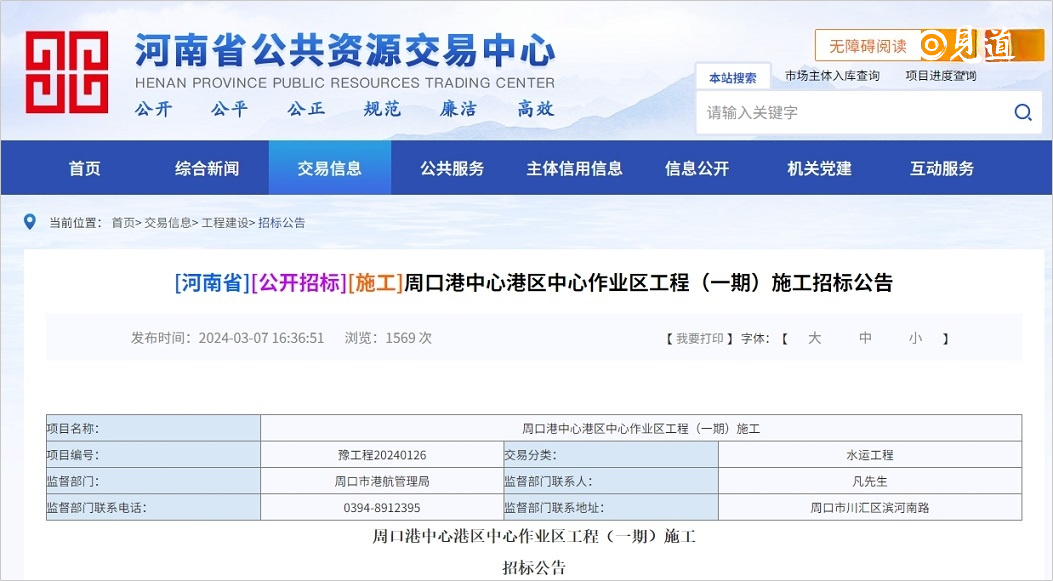Click the 我要打印 print link
This screenshot has width=1053, height=581.
pyautogui.click(x=700, y=339)
